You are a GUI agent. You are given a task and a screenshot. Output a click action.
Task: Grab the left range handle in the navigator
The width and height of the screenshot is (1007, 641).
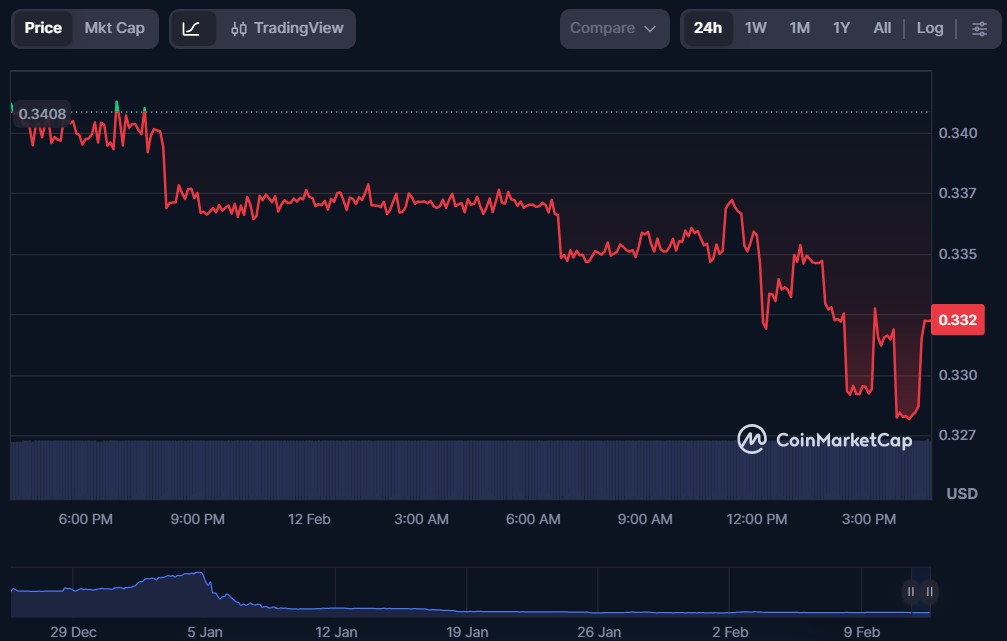tap(911, 591)
